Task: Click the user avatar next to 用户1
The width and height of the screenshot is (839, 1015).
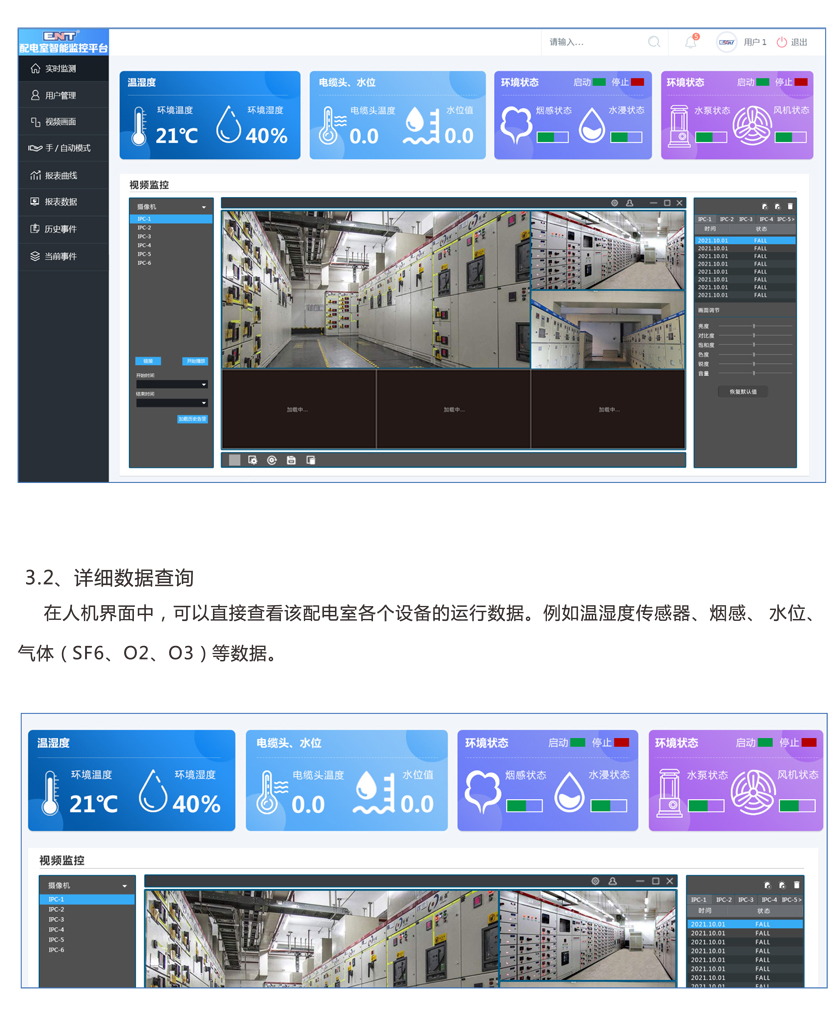Action: pos(726,42)
